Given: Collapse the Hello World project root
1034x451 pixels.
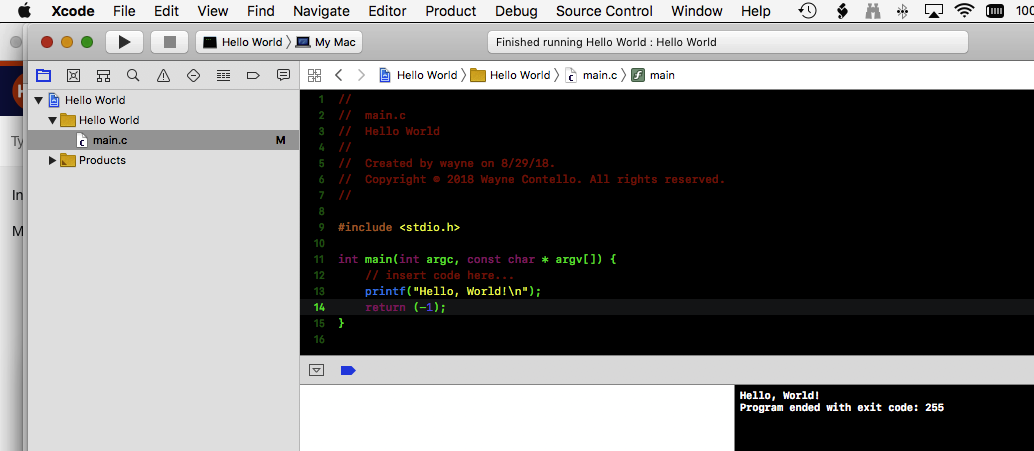Looking at the screenshot, I should [39, 100].
